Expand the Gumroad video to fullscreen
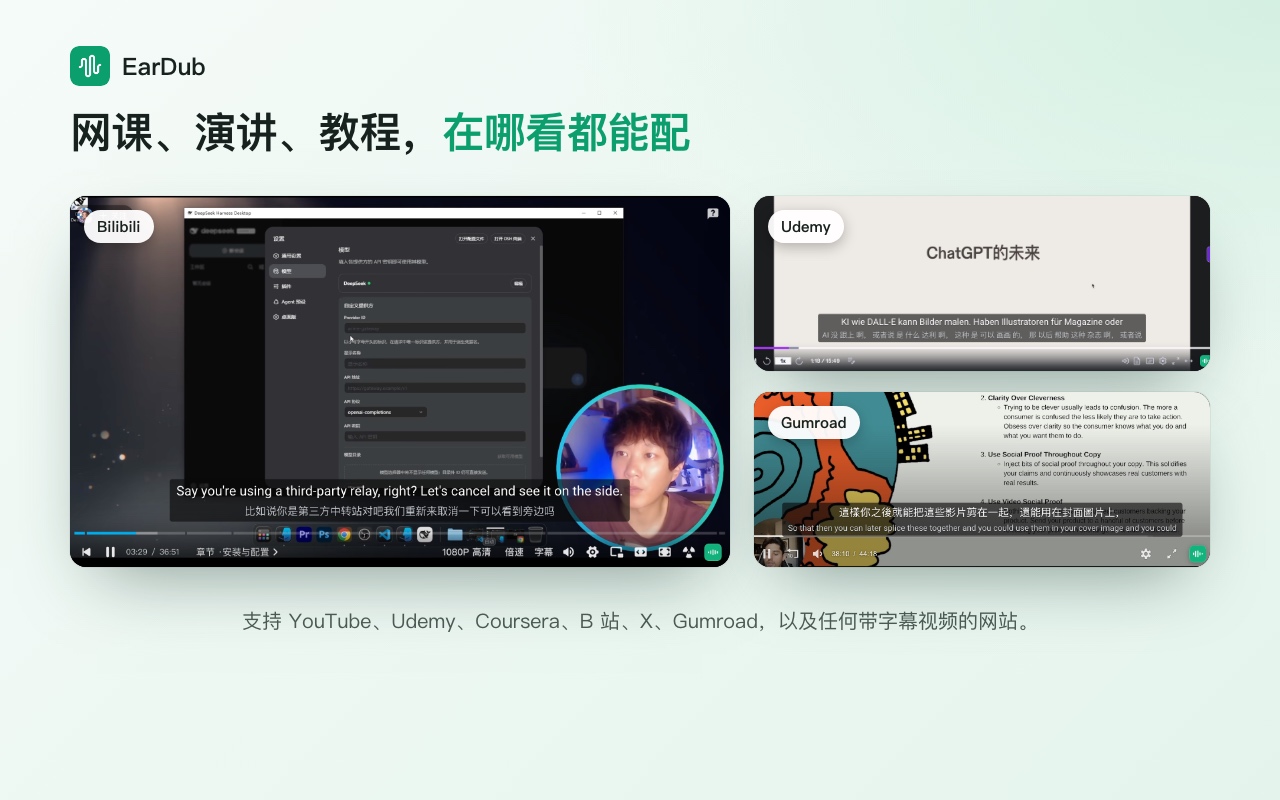Screen dimensions: 1280x800 tap(1171, 553)
